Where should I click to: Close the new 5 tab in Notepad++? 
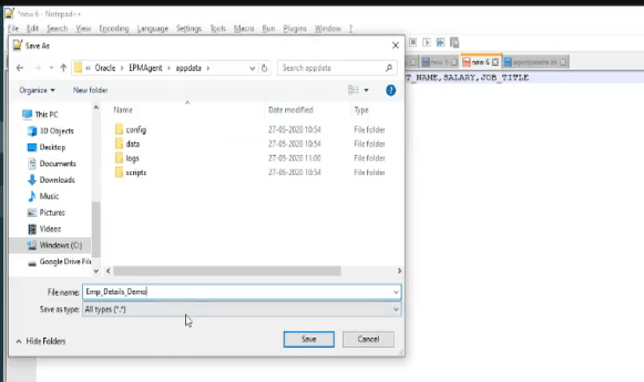pyautogui.click(x=454, y=62)
